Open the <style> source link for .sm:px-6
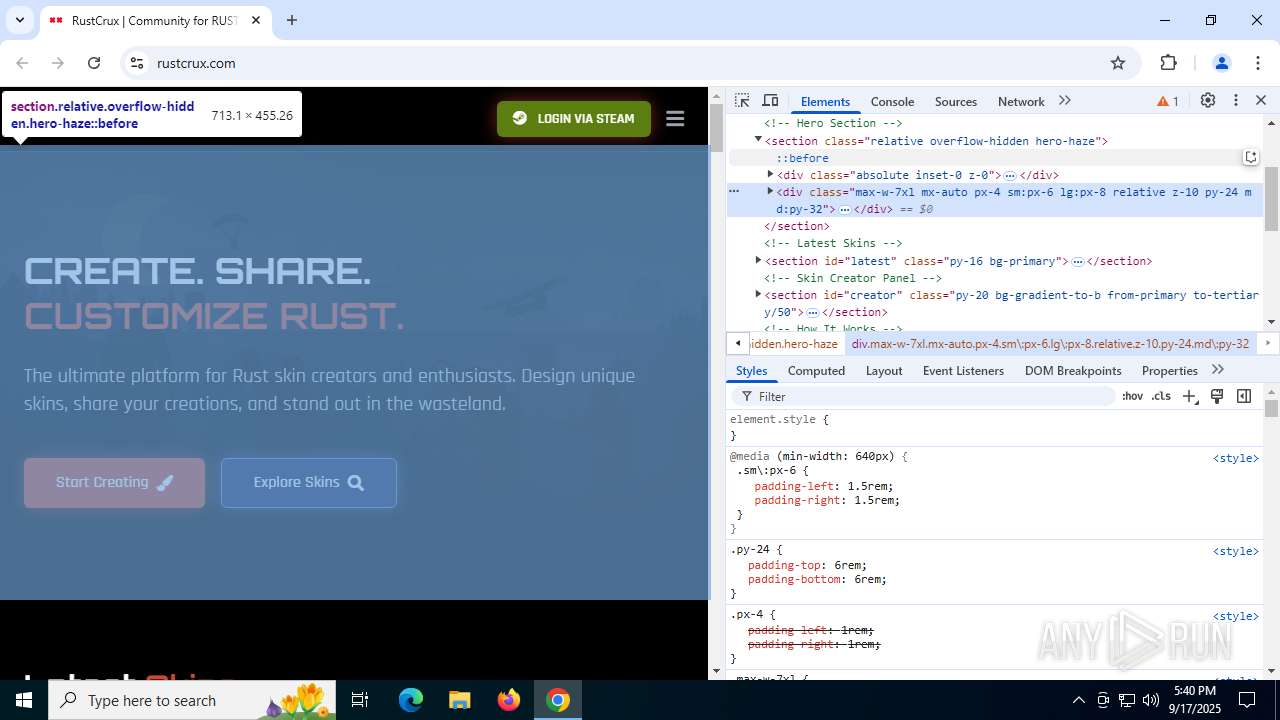Viewport: 1280px width, 720px height. click(1236, 458)
